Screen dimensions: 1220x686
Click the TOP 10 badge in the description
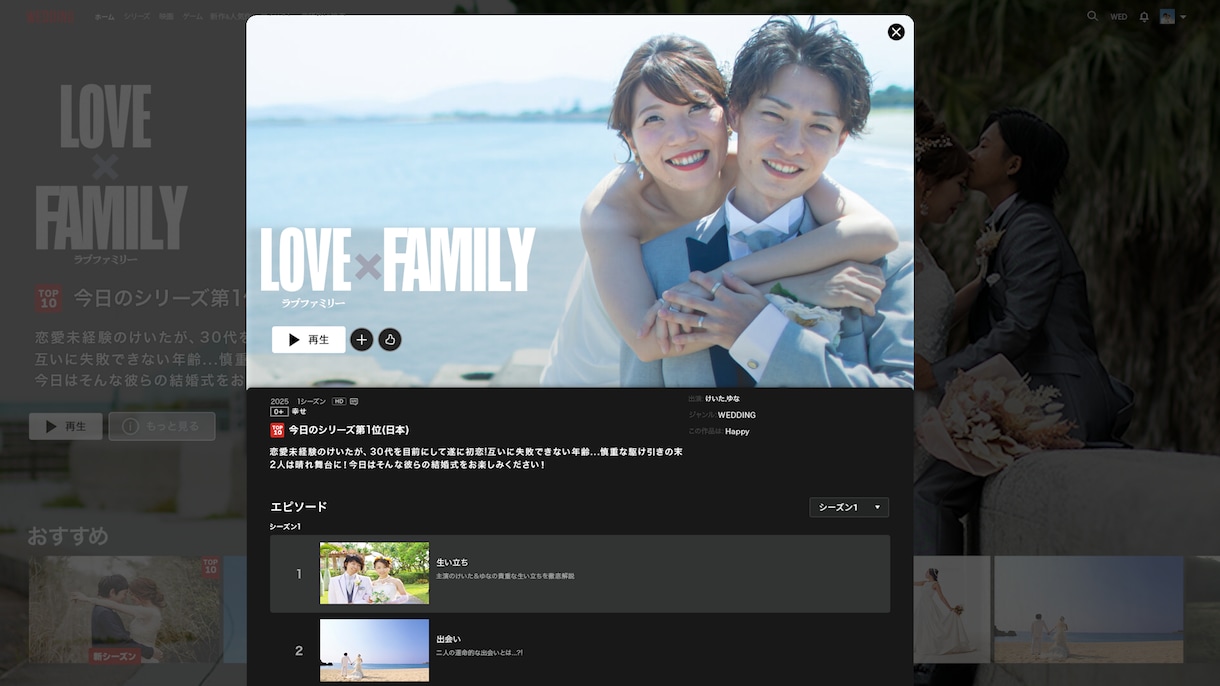click(x=278, y=430)
